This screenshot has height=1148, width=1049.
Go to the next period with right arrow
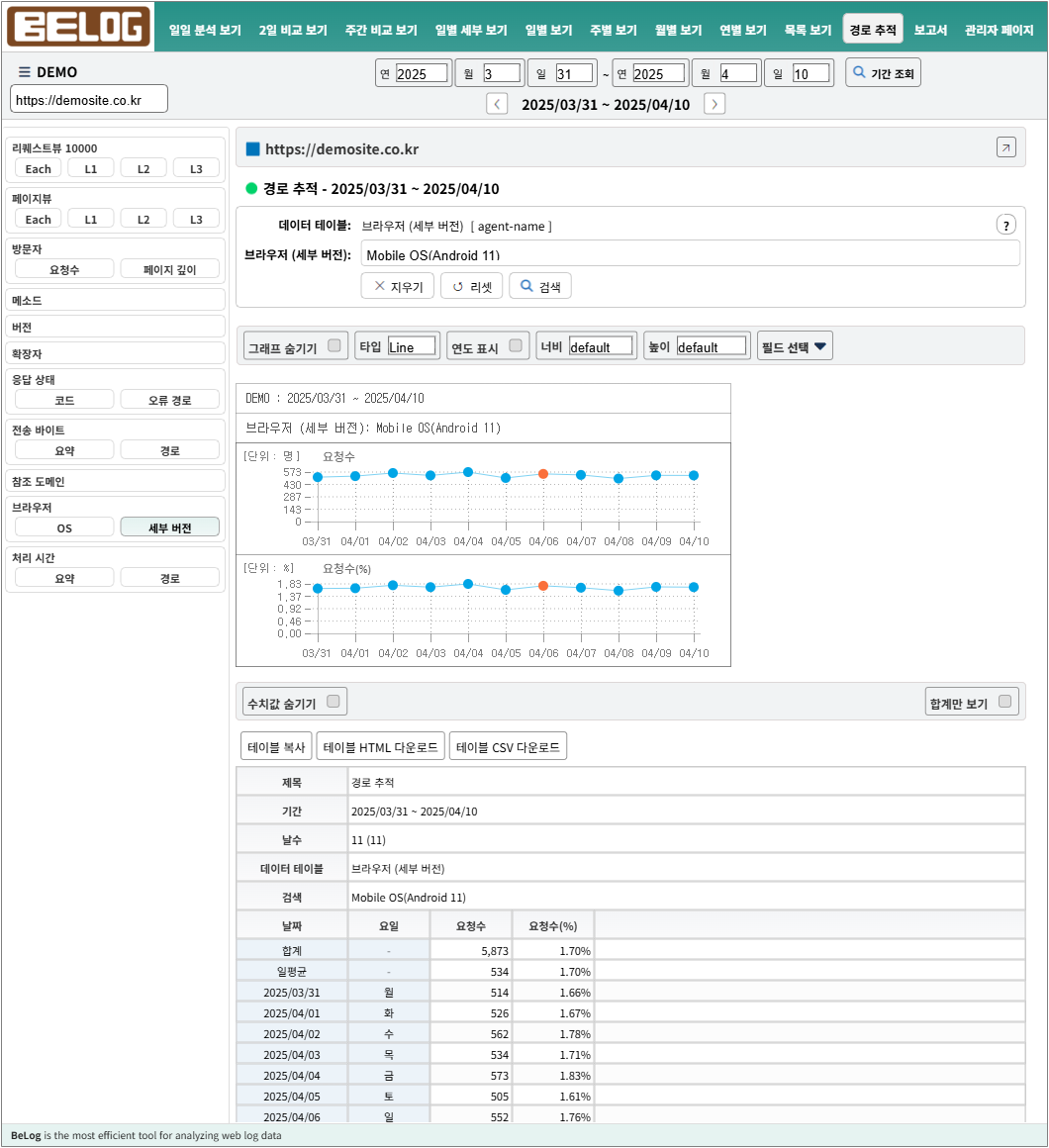click(715, 104)
